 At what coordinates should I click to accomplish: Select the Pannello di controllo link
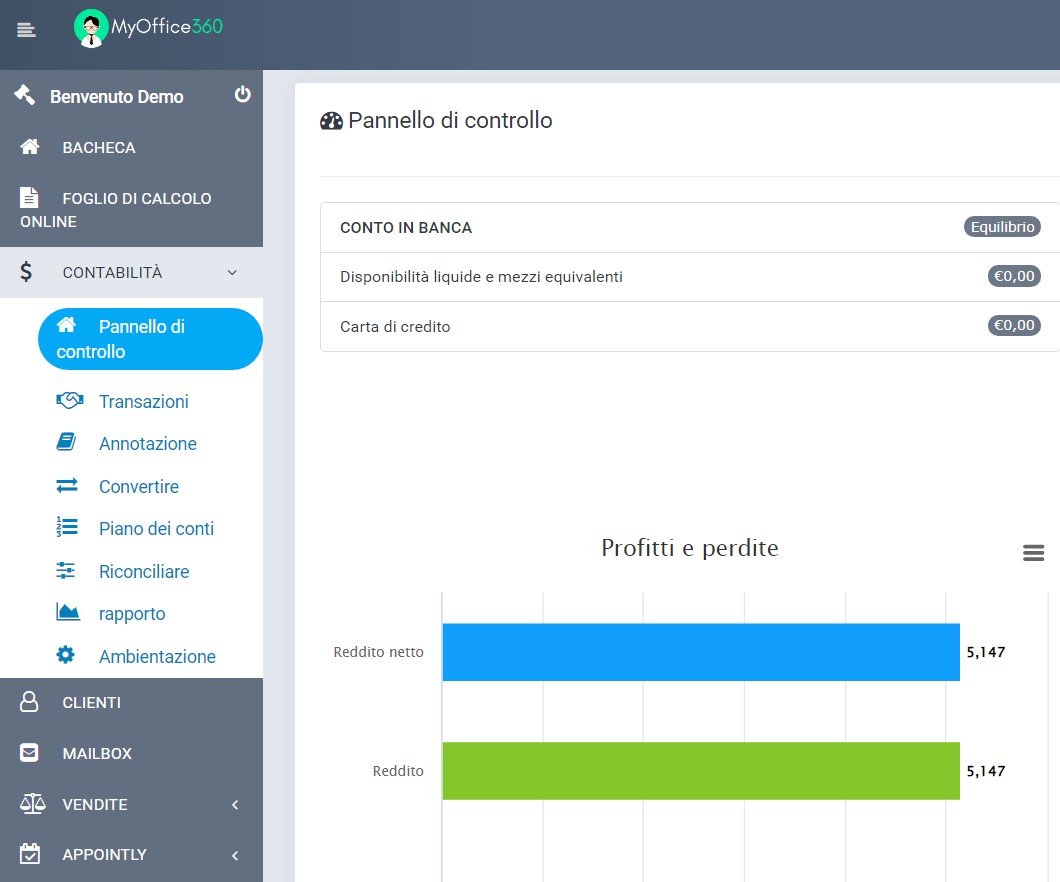(150, 339)
